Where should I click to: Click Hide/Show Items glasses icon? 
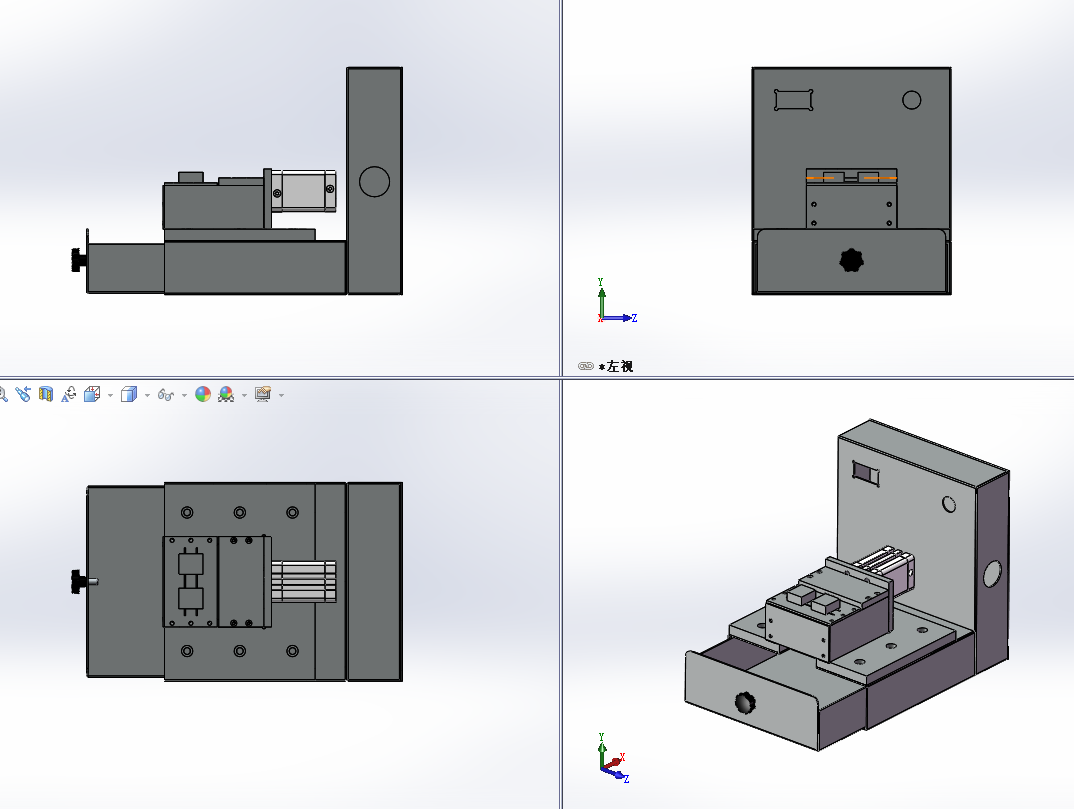coord(166,395)
